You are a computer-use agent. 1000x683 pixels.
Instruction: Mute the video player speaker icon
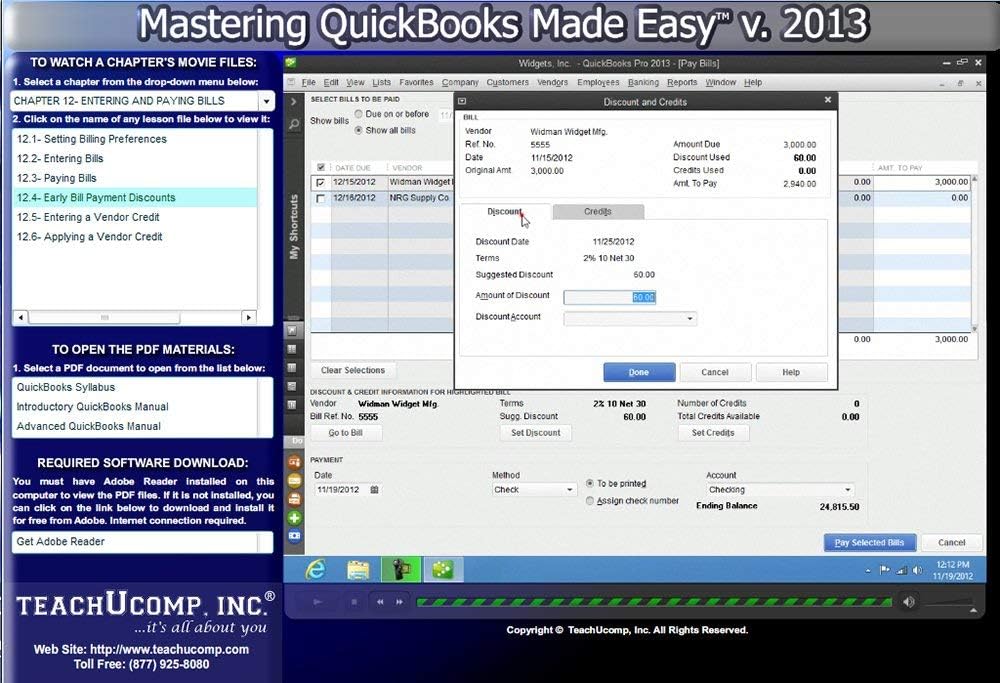pos(909,601)
